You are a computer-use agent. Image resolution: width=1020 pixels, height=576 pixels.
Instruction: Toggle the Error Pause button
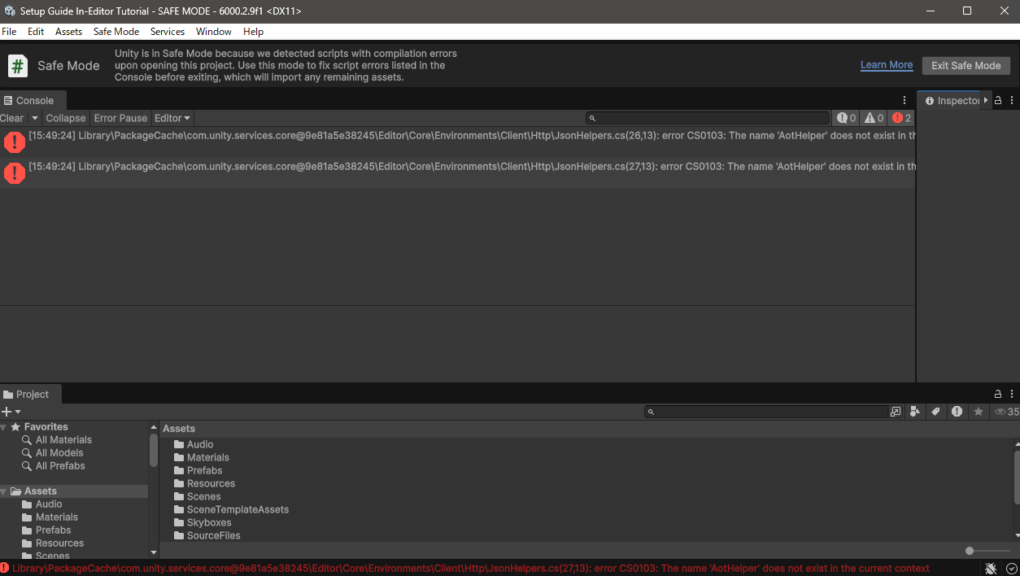click(120, 118)
